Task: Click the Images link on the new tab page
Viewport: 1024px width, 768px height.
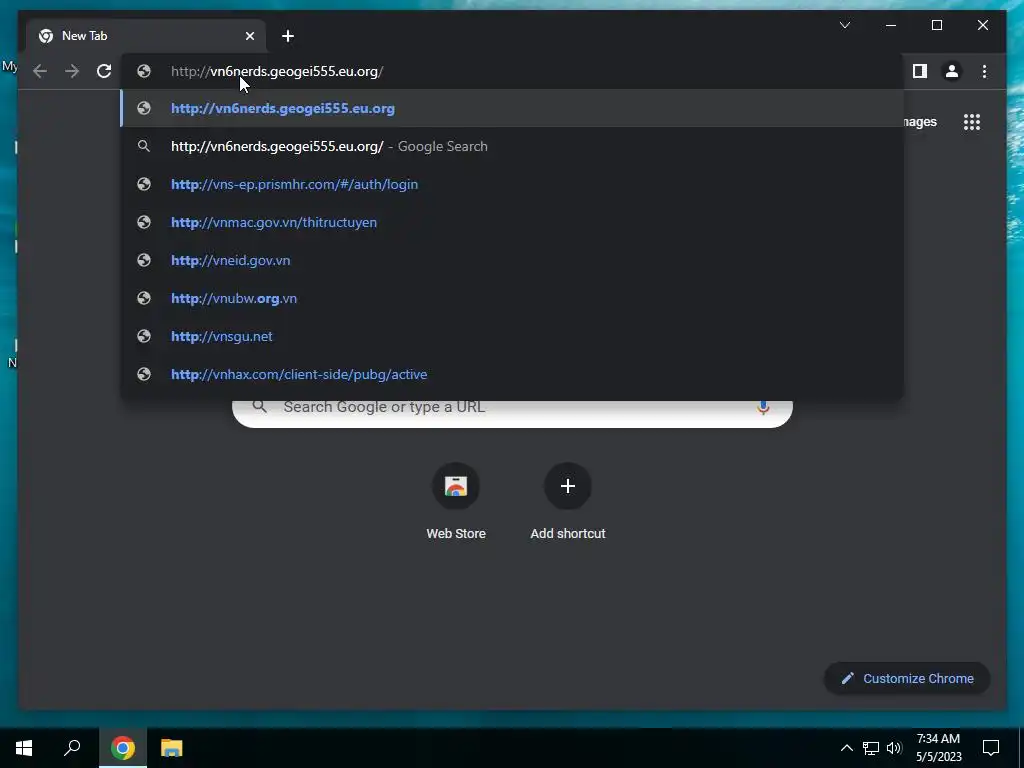Action: pyautogui.click(x=920, y=122)
